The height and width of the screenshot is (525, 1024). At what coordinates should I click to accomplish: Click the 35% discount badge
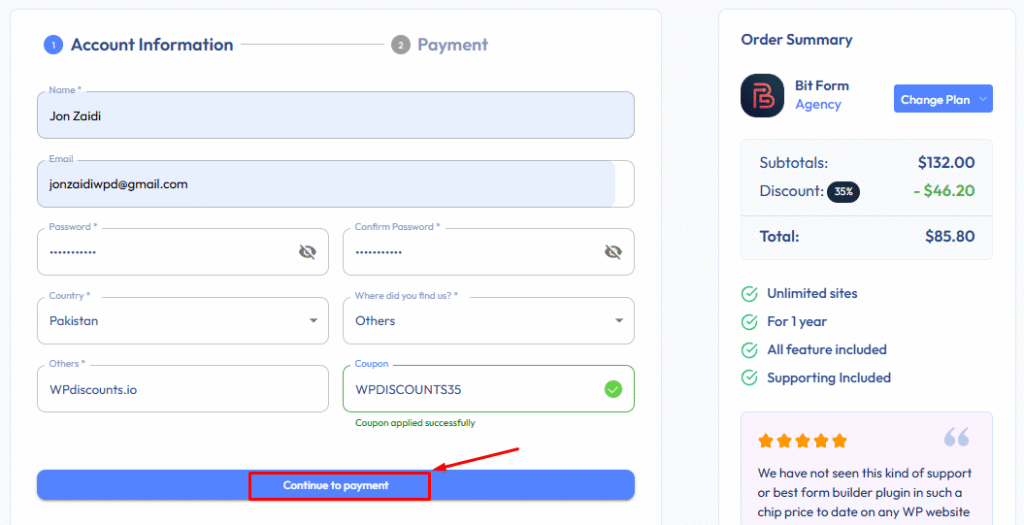tap(844, 191)
